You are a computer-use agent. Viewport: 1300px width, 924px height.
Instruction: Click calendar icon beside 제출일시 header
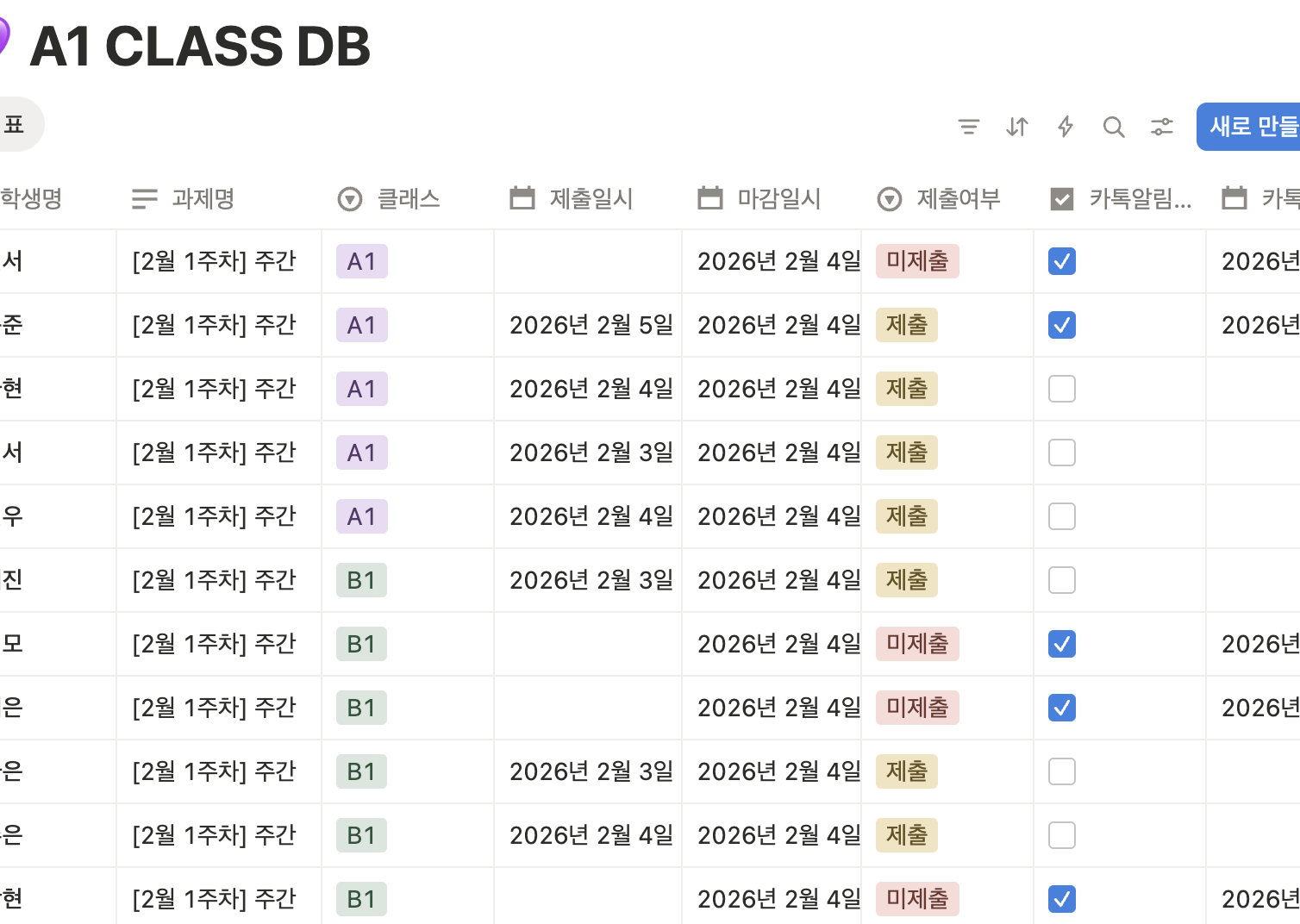[522, 199]
